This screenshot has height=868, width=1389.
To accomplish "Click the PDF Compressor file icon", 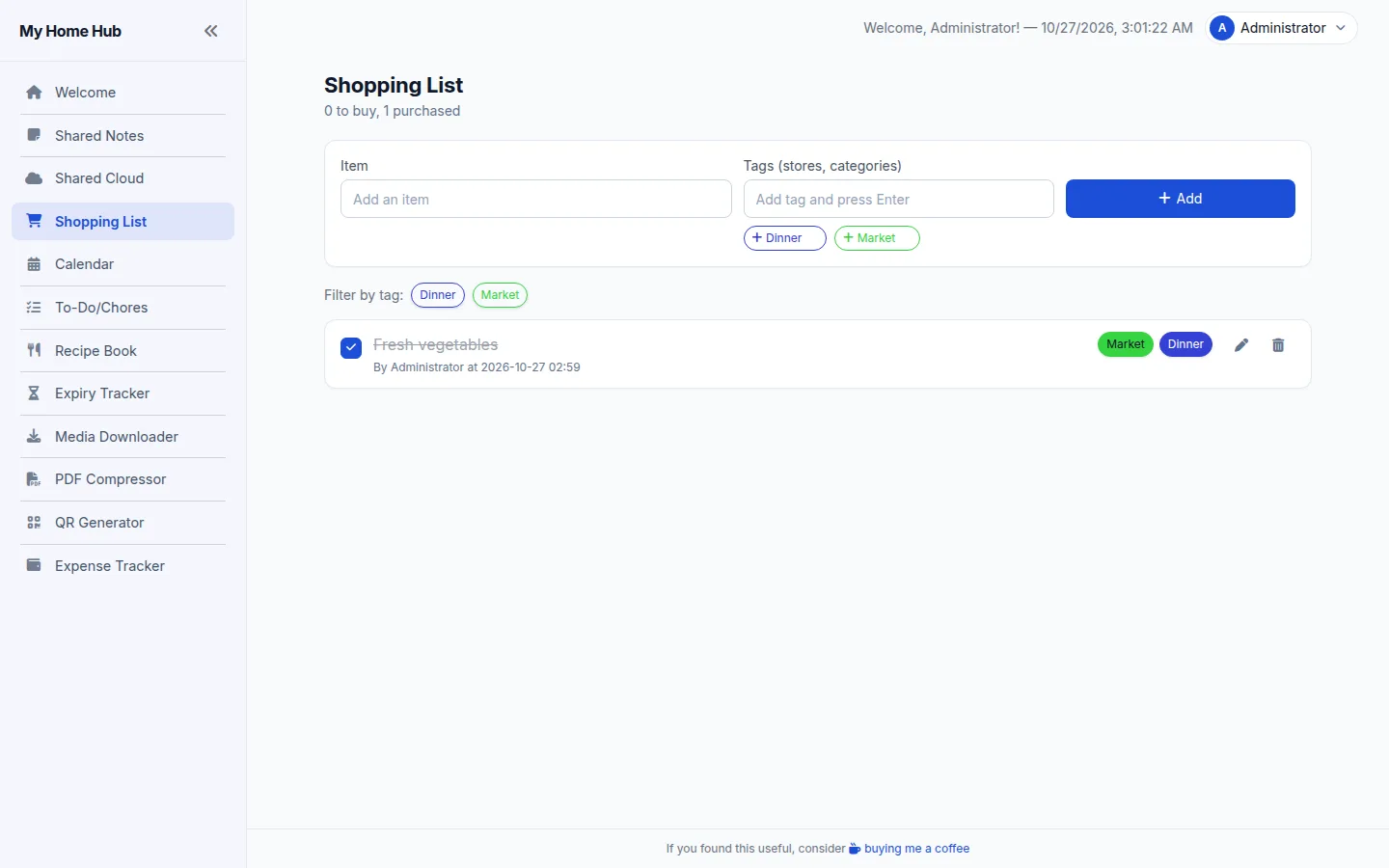I will coord(34,479).
